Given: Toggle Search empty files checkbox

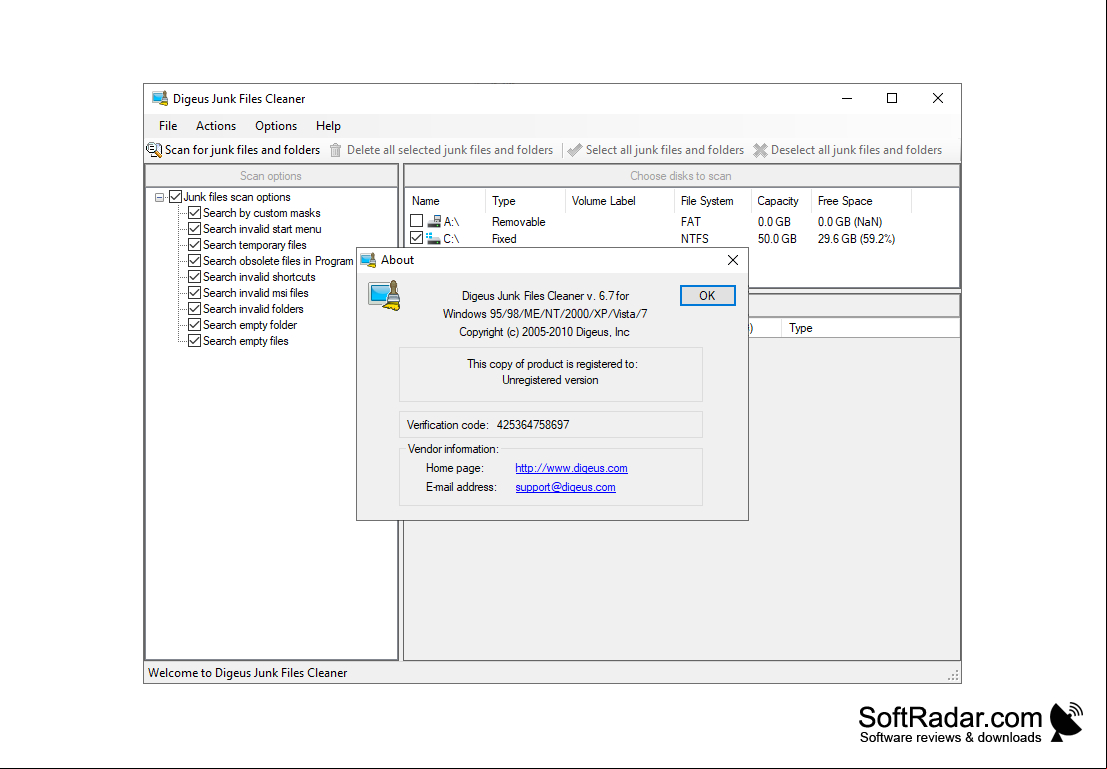Looking at the screenshot, I should point(195,341).
